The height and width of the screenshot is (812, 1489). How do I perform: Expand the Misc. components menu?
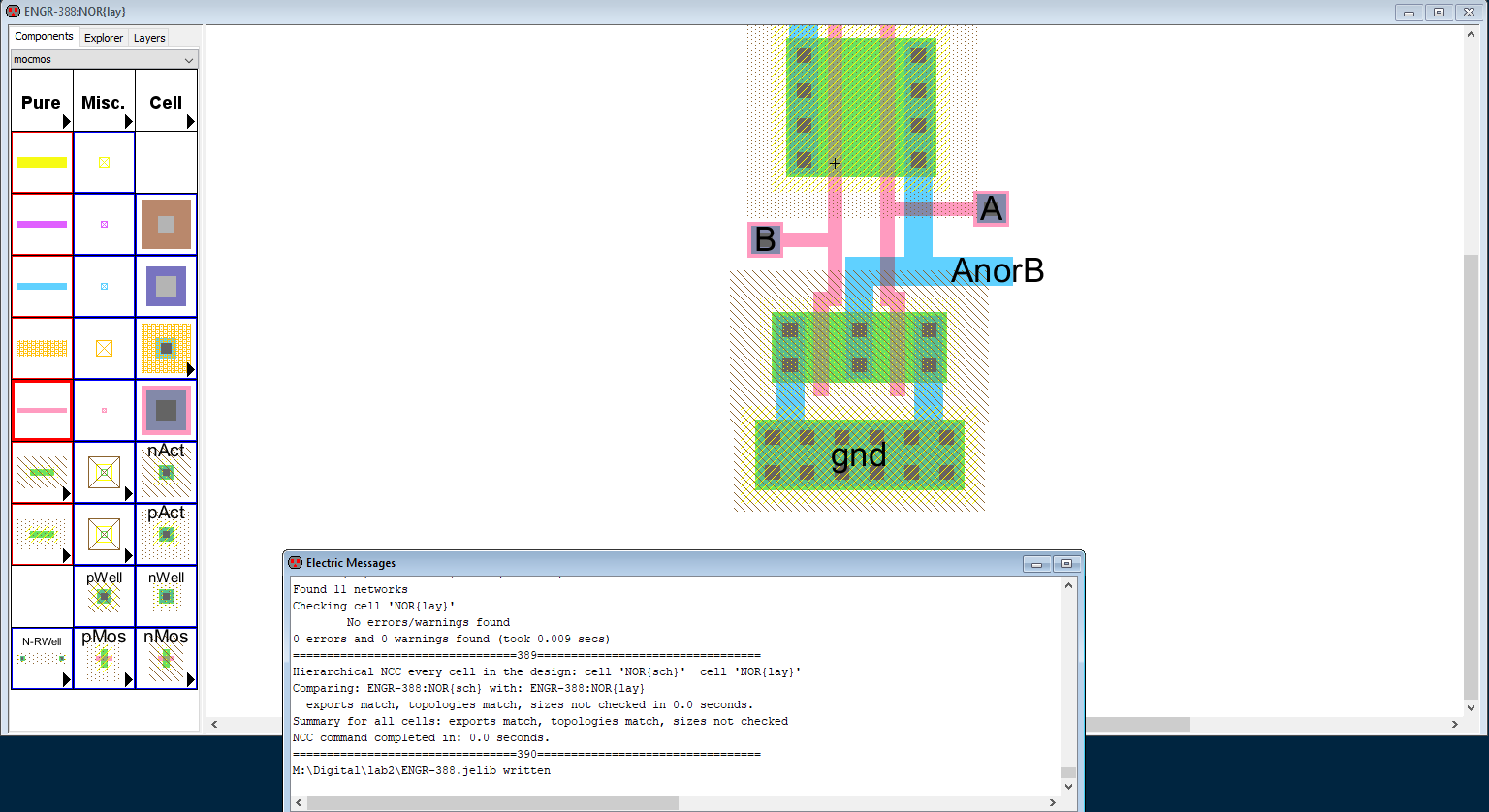pyautogui.click(x=104, y=101)
